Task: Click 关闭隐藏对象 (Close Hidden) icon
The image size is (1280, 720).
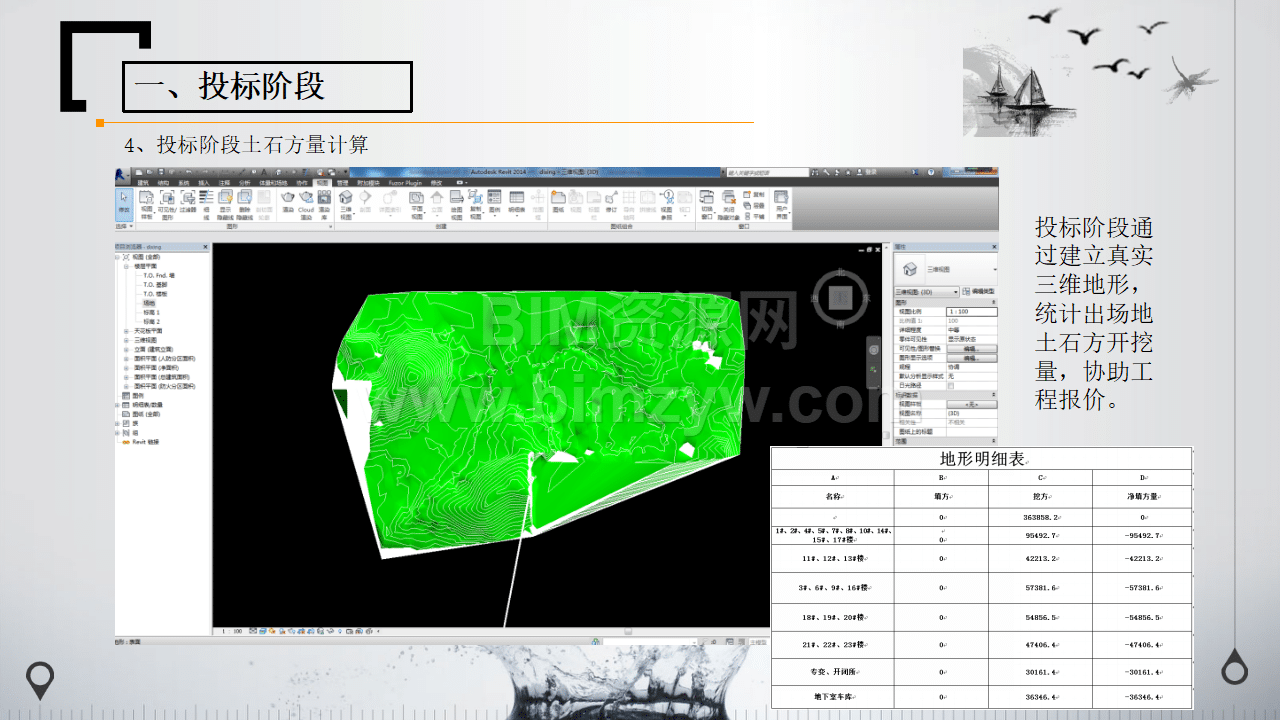Action: tap(728, 205)
